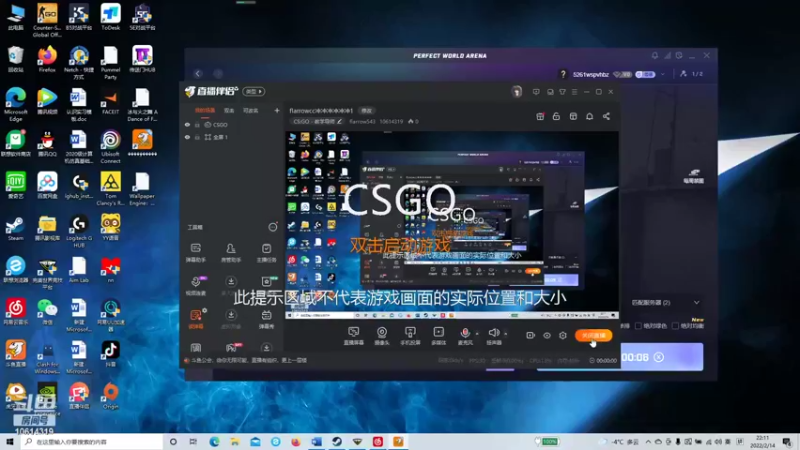The width and height of the screenshot is (800, 450).
Task: Open Steam desktop shortcut
Action: point(15,229)
